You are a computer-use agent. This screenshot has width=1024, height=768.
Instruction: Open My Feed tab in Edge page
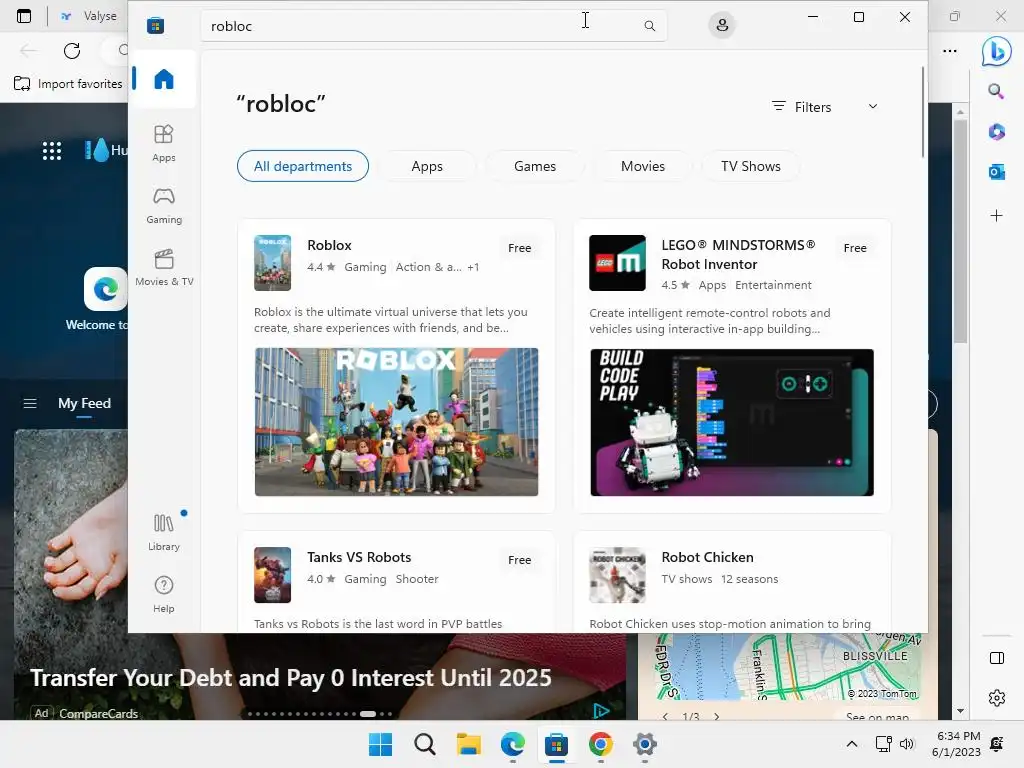[84, 404]
